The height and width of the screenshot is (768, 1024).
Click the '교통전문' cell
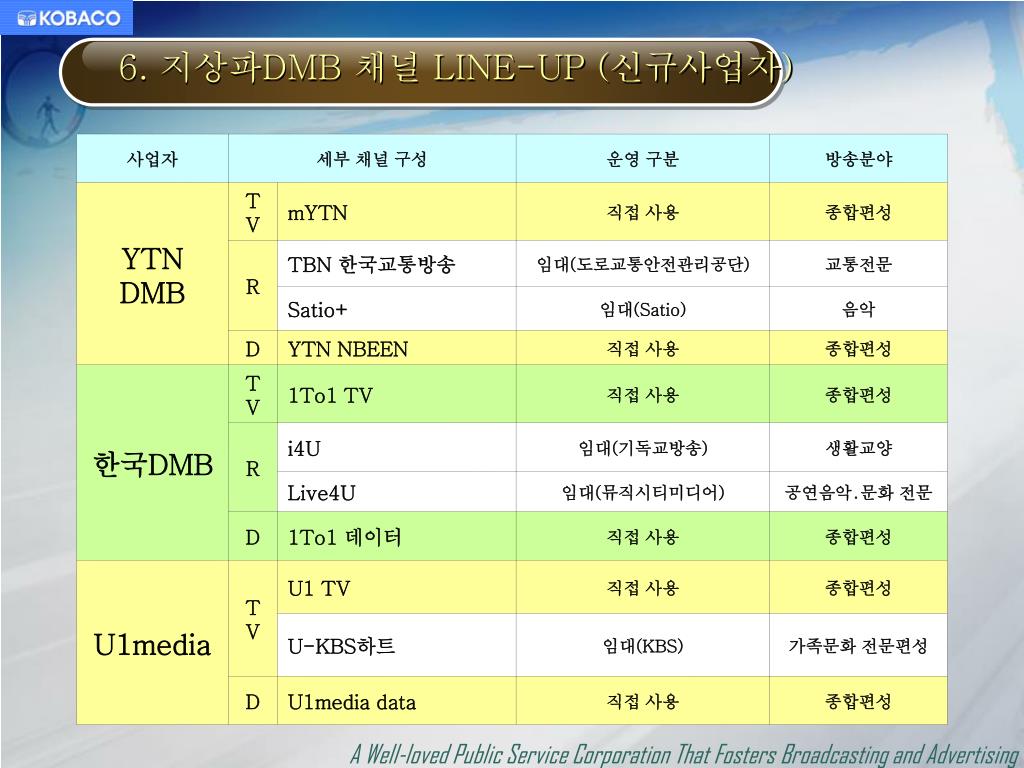(x=858, y=264)
